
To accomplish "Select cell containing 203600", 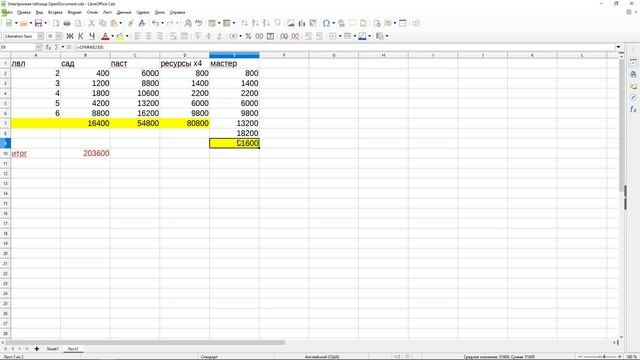I will click(x=85, y=153).
